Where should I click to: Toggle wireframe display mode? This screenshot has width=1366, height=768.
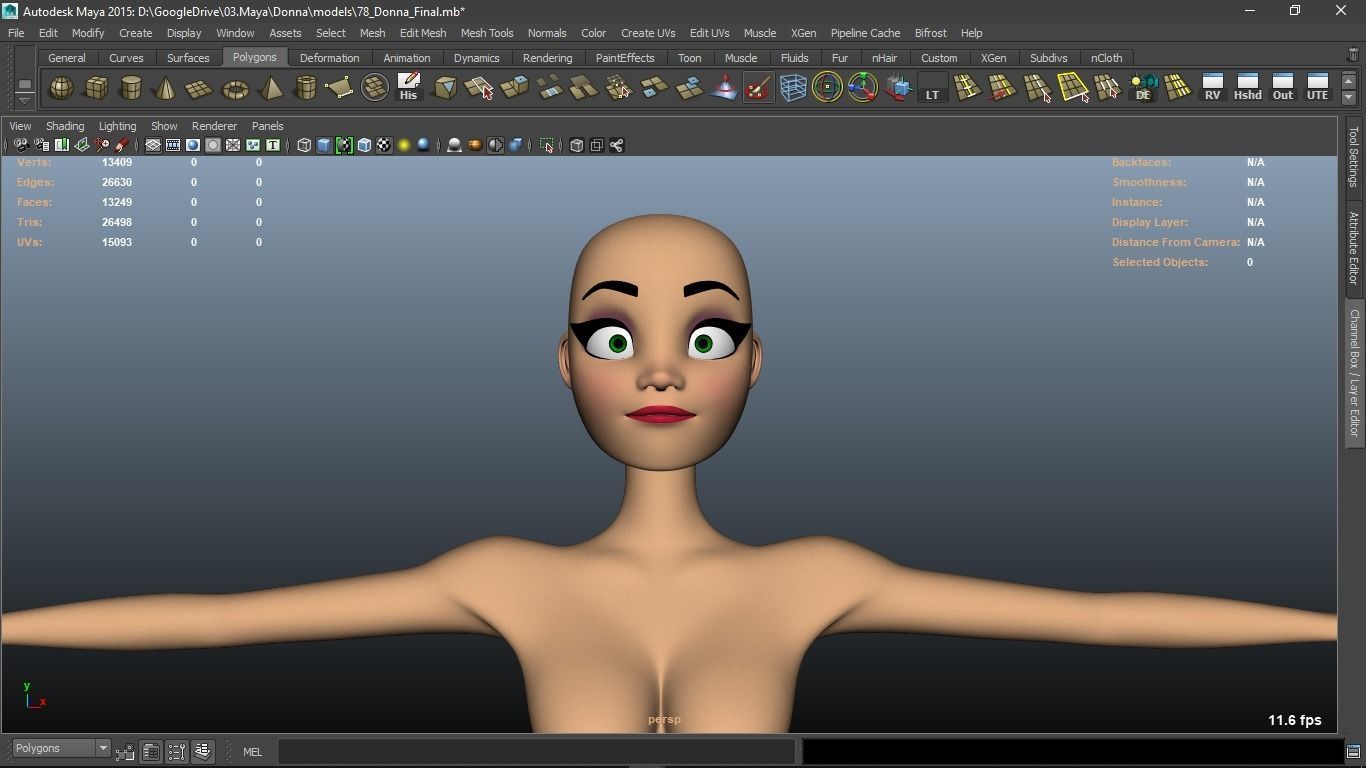(x=304, y=145)
